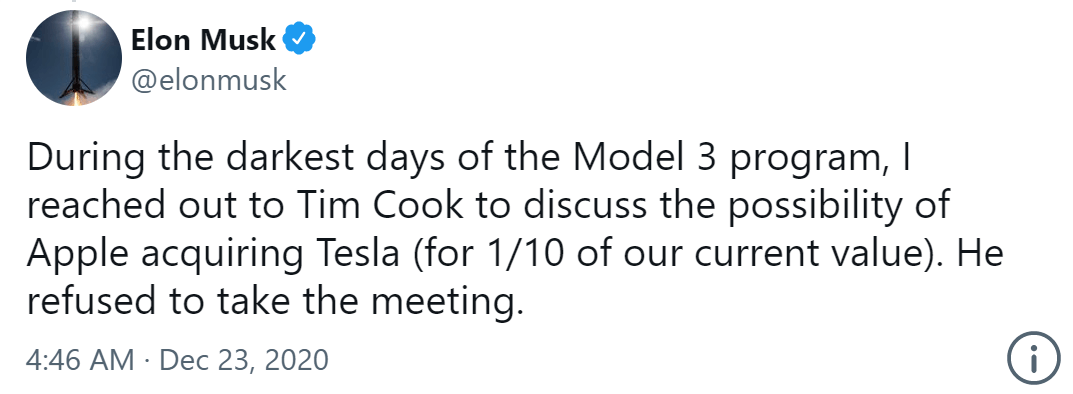Click the word "Tesla" in the tweet

356,253
